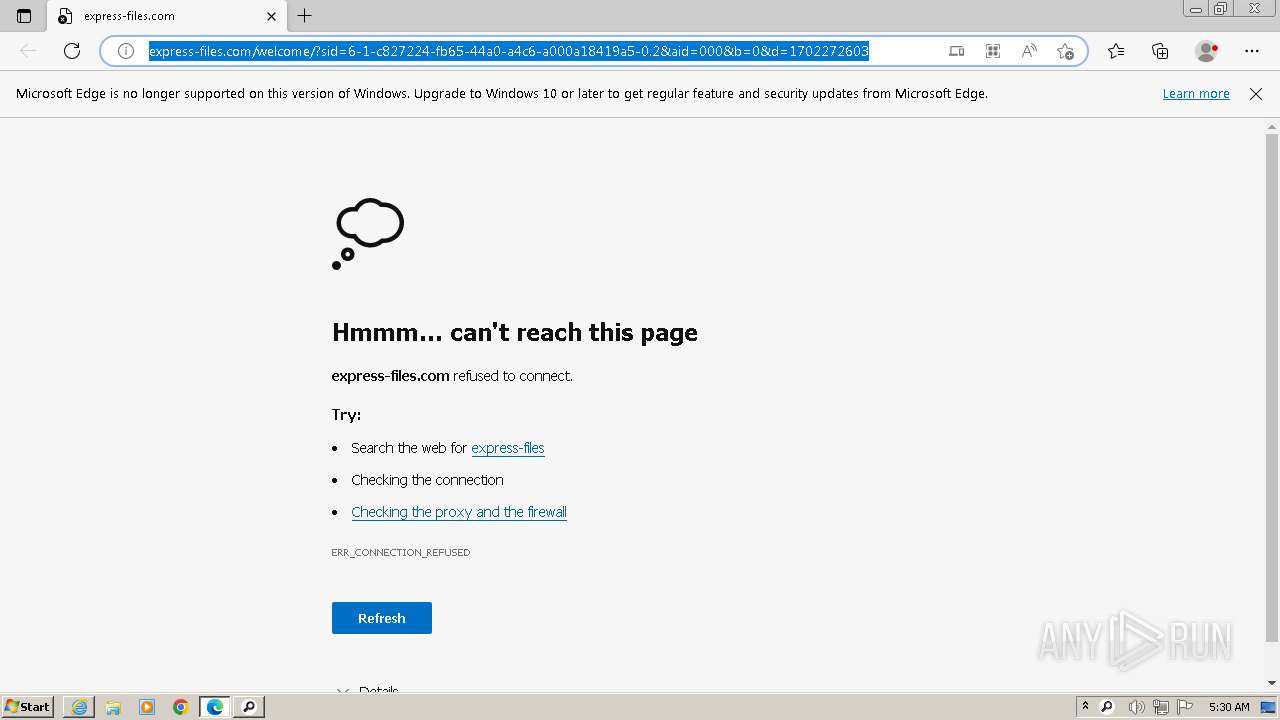Viewport: 1280px width, 720px height.
Task: Search the web for express-files link
Action: (508, 448)
